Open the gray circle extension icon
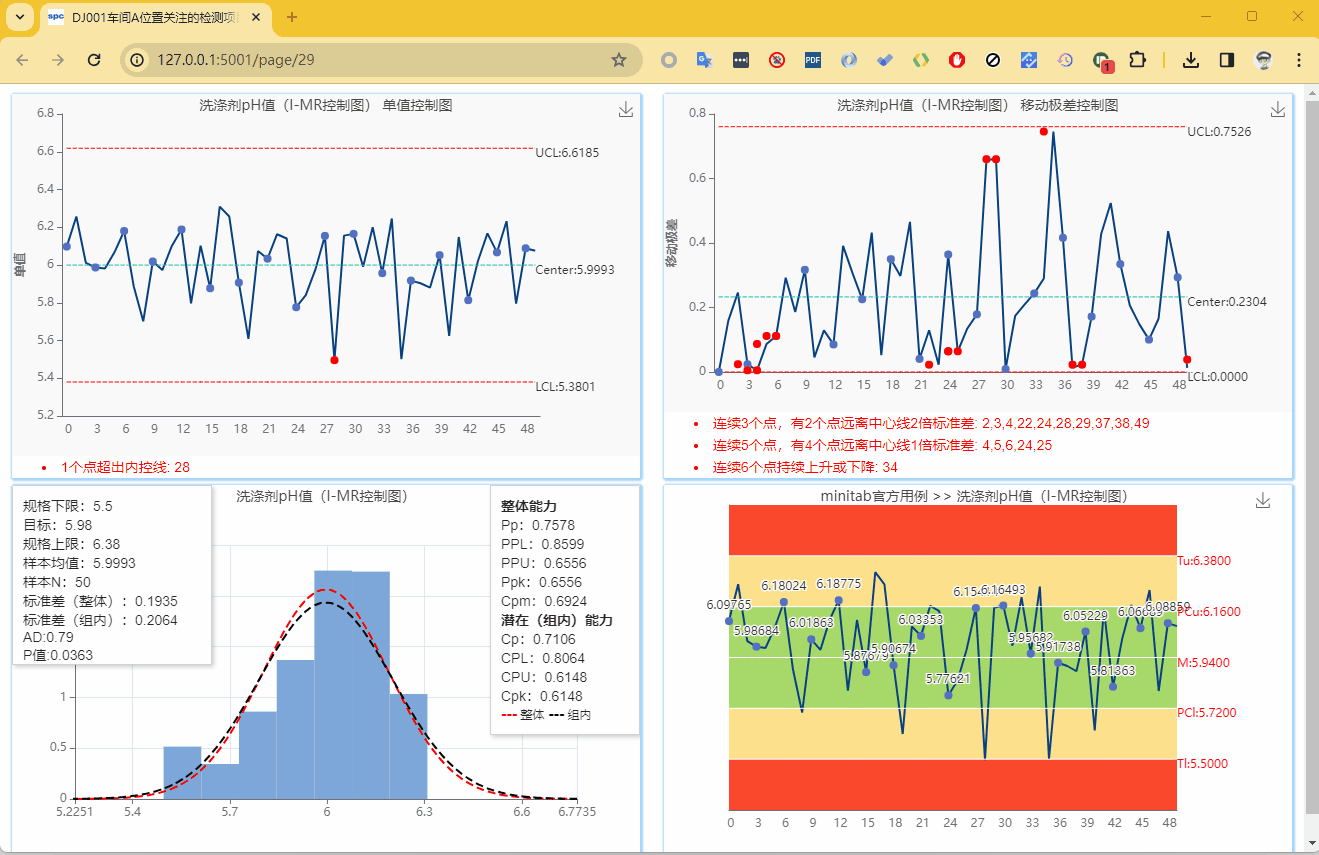The image size is (1319, 855). [669, 60]
